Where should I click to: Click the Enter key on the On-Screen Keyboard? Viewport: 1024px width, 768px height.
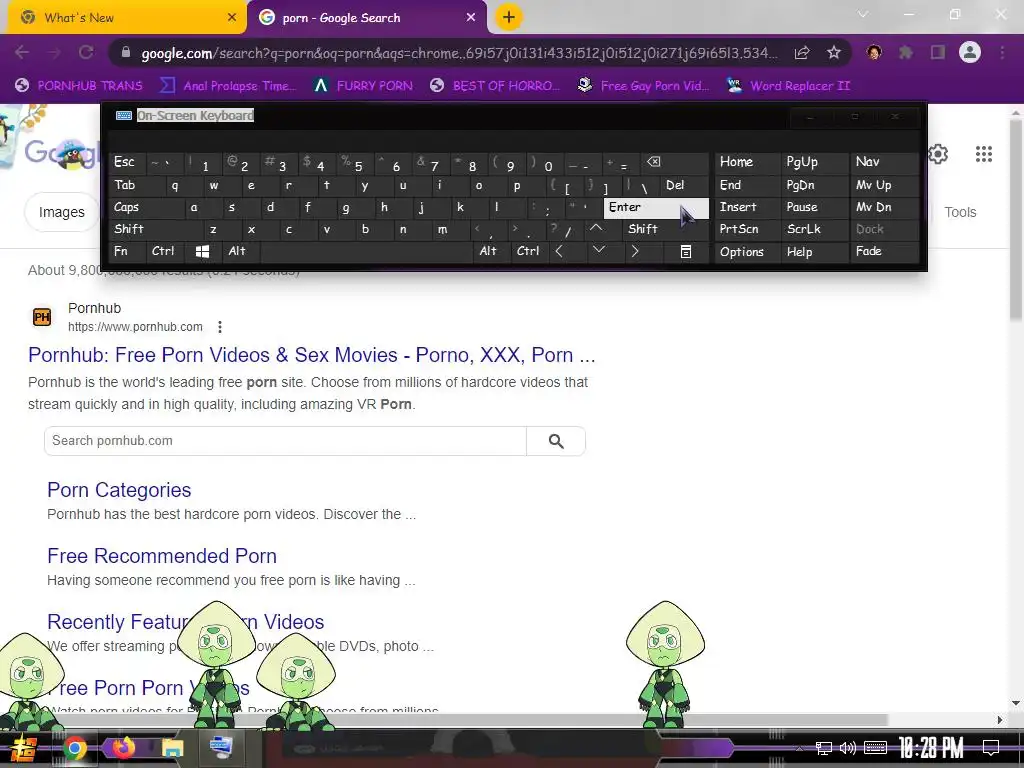tap(656, 208)
